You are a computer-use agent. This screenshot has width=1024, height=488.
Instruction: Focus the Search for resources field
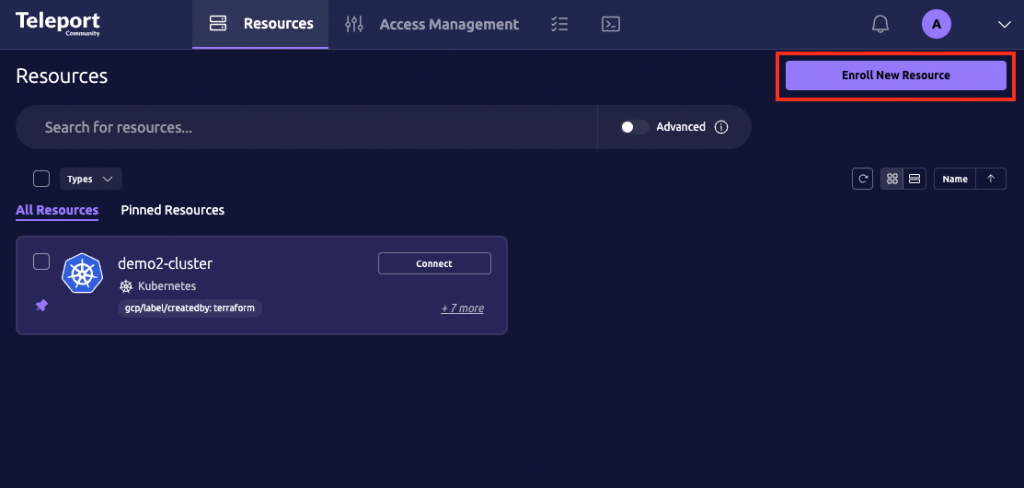tap(306, 127)
